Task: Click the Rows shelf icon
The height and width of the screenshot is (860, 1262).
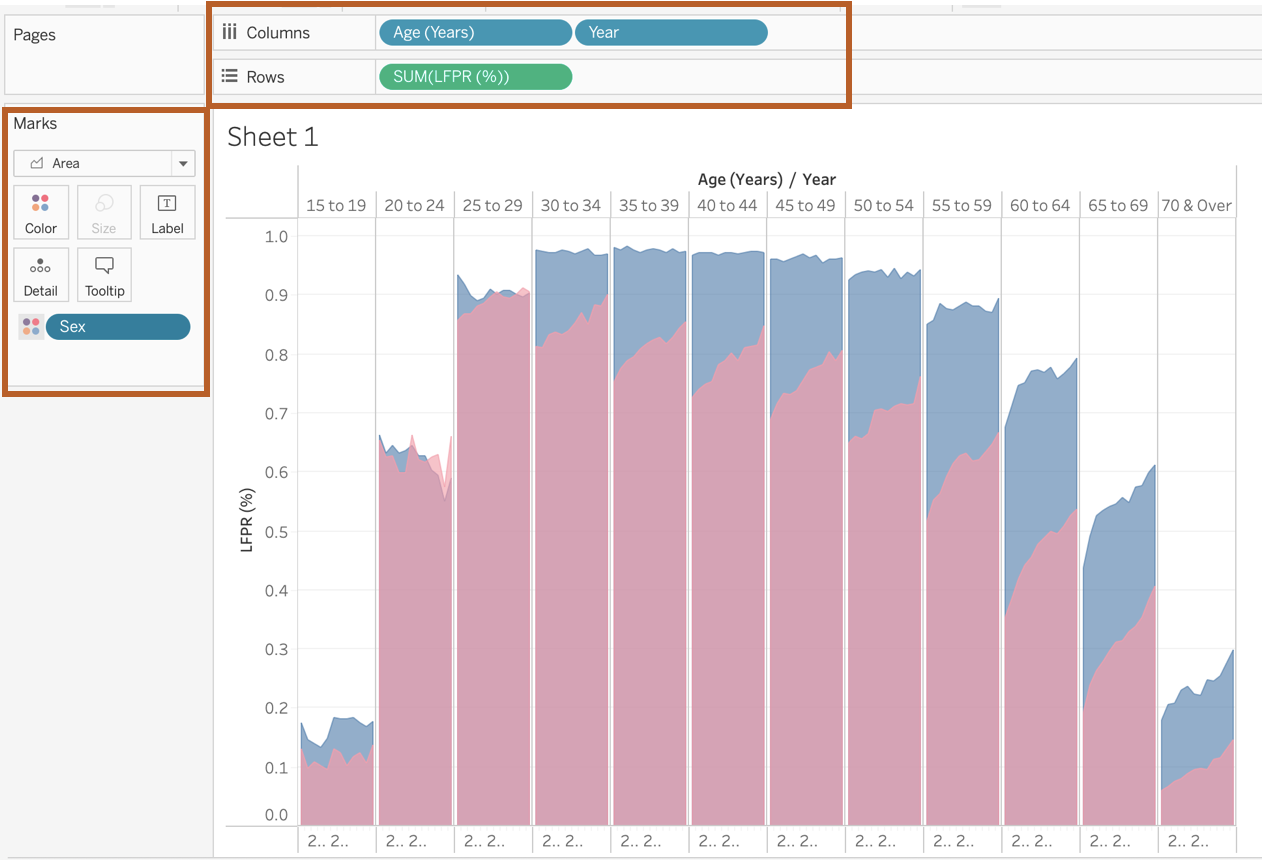Action: point(229,77)
